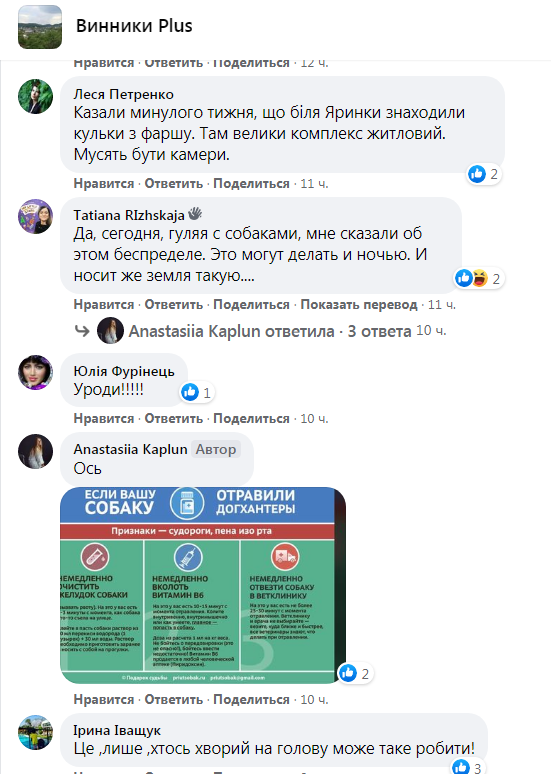Open Леся Петренко profile picture
The image size is (551, 774).
point(36,96)
